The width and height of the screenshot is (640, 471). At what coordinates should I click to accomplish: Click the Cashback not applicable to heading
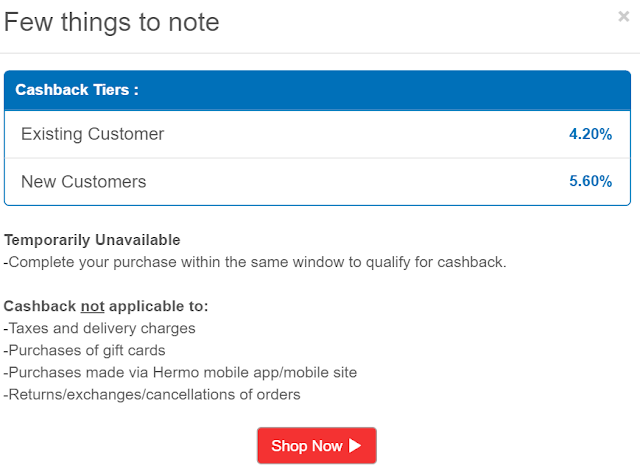106,306
